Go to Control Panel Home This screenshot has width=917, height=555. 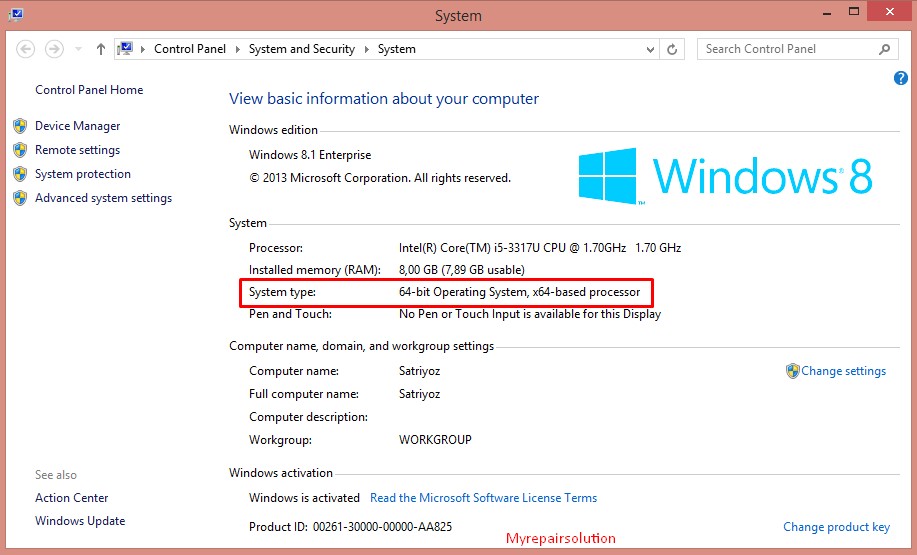click(89, 89)
